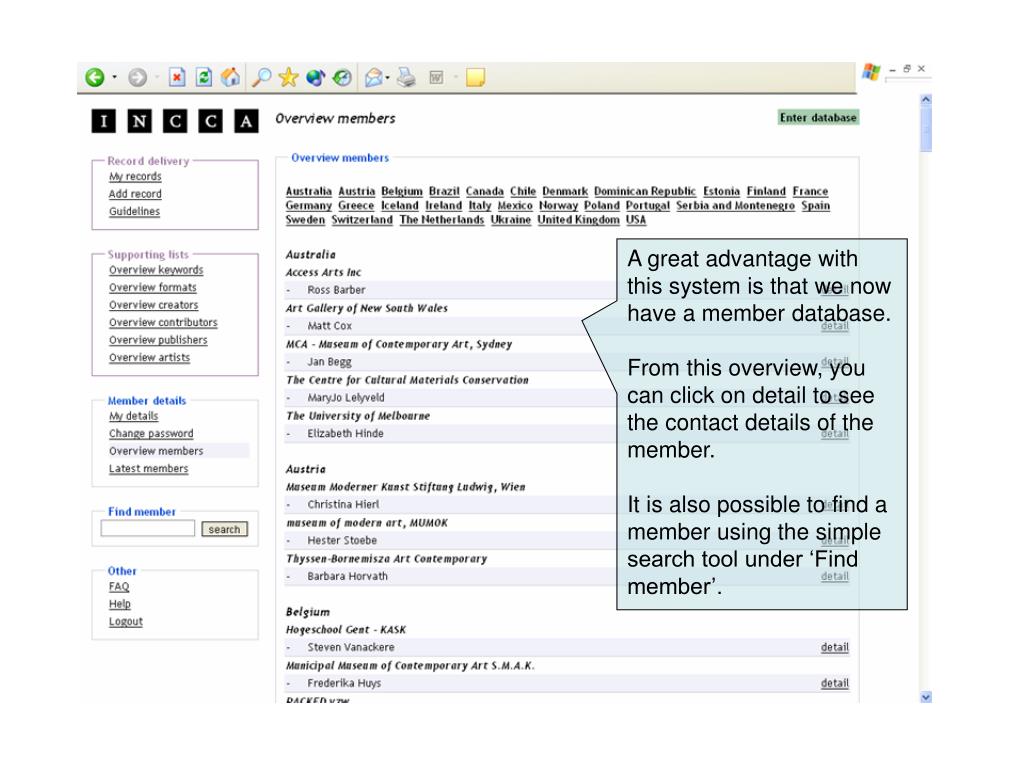The height and width of the screenshot is (768, 1024).
Task: Click the Edit with Word icon
Action: [x=436, y=78]
